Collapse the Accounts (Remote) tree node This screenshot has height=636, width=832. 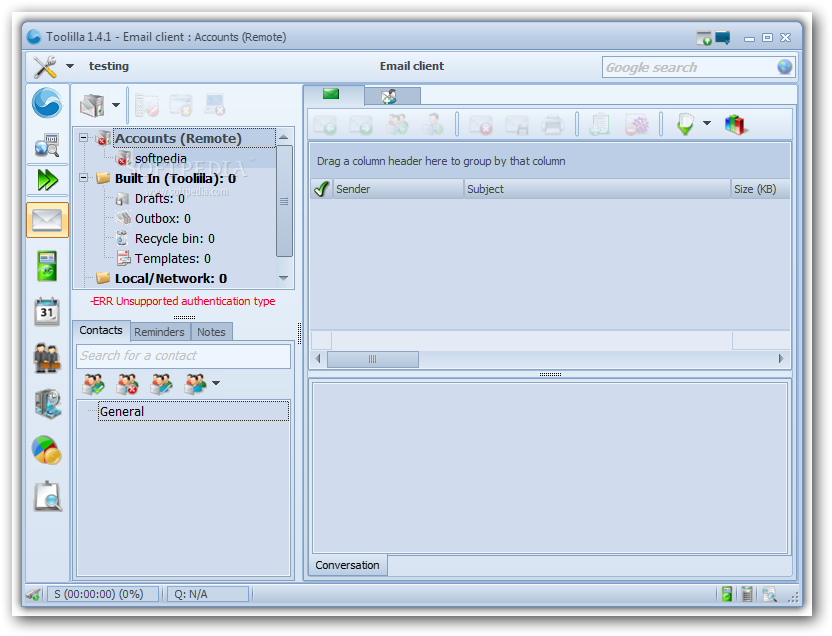click(83, 138)
